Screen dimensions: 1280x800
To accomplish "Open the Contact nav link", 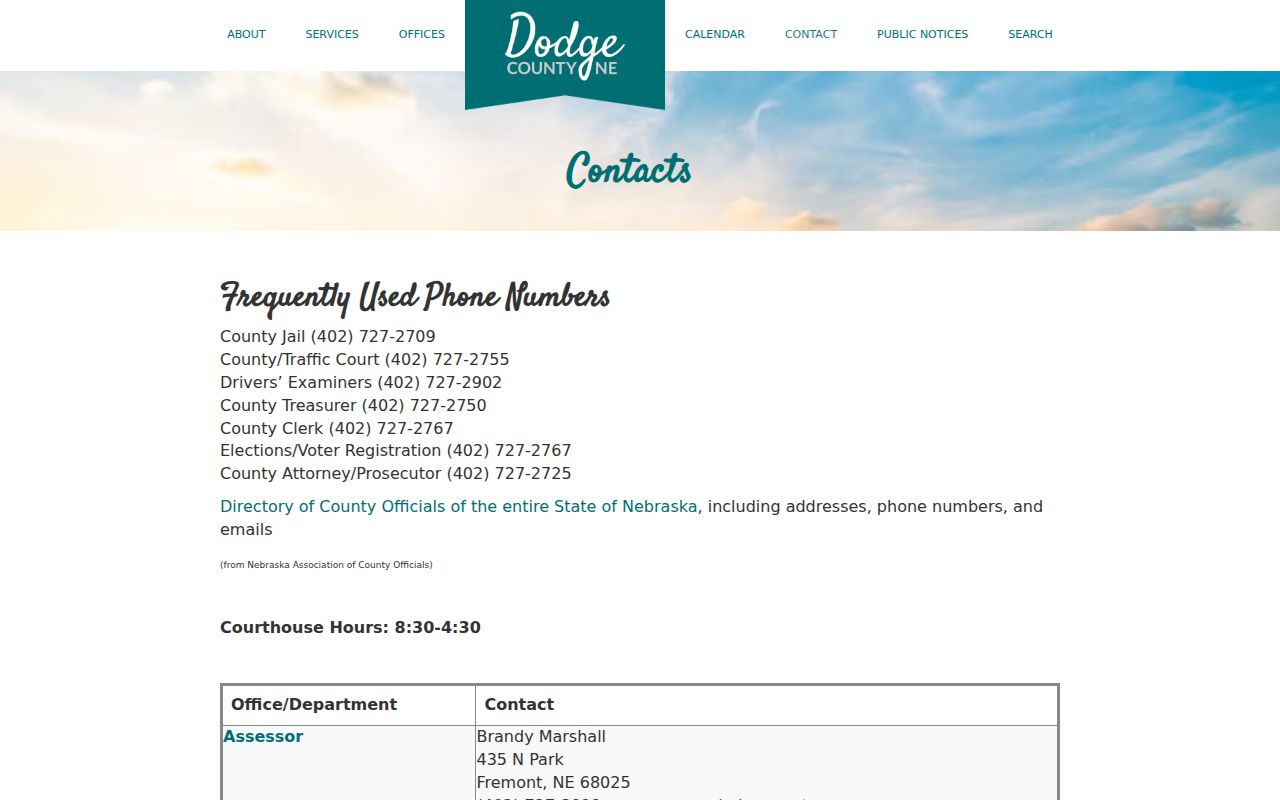I will [x=811, y=34].
